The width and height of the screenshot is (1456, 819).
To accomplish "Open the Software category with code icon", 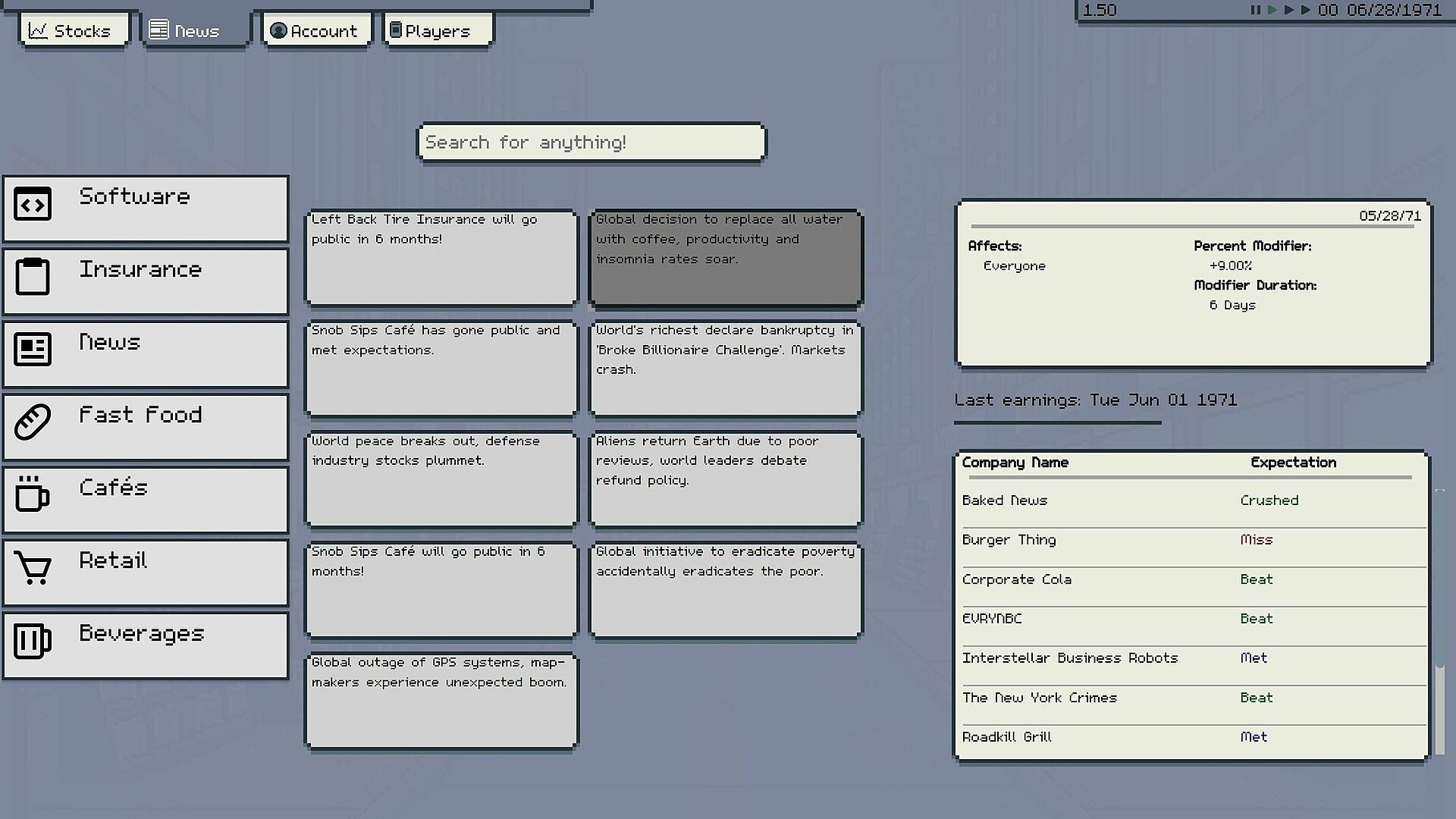I will [x=33, y=205].
